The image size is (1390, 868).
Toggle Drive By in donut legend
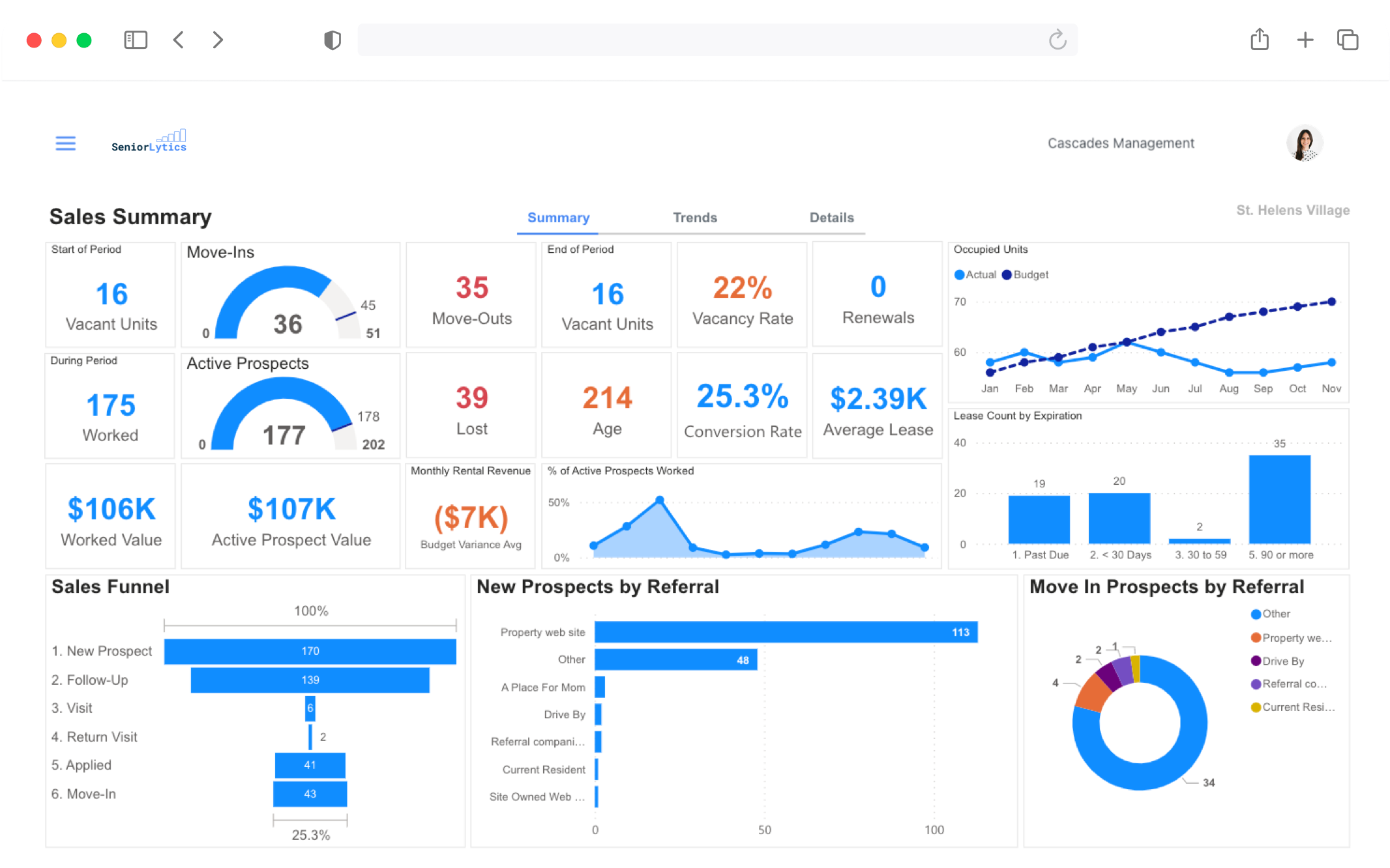point(1278,661)
